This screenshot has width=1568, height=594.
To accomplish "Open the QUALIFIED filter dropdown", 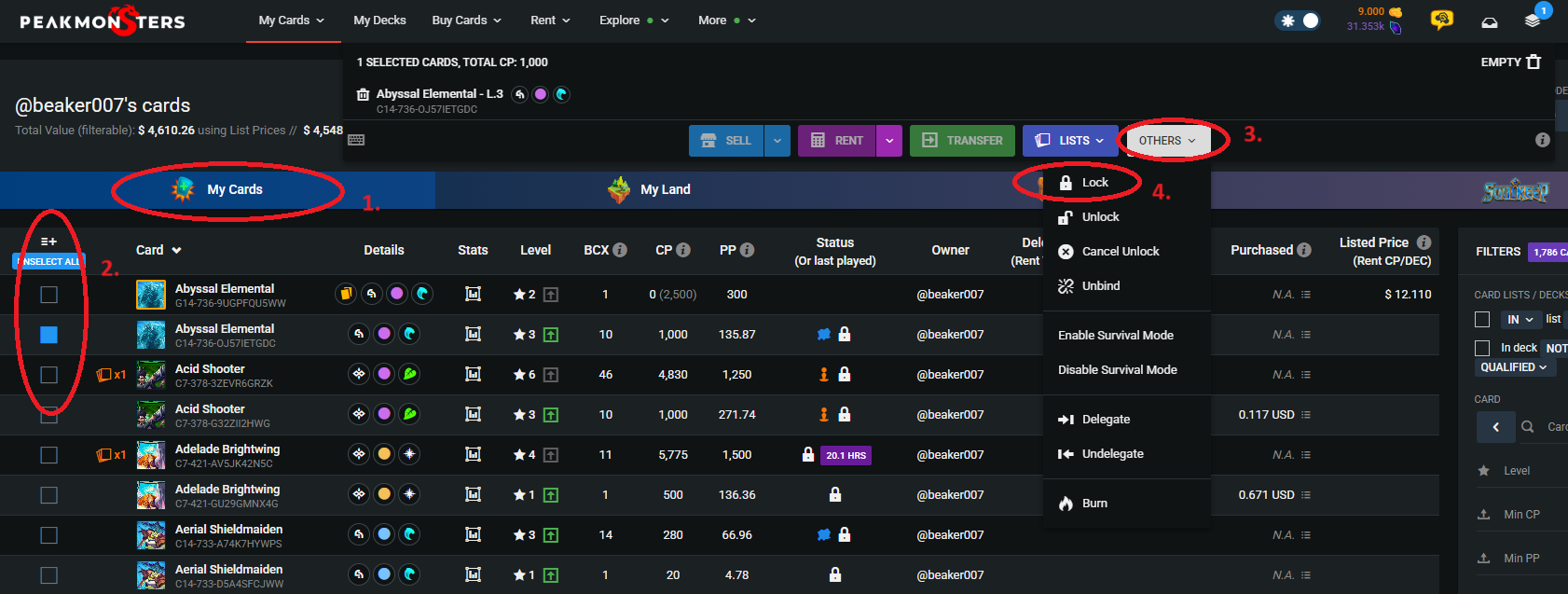I will point(1513,367).
